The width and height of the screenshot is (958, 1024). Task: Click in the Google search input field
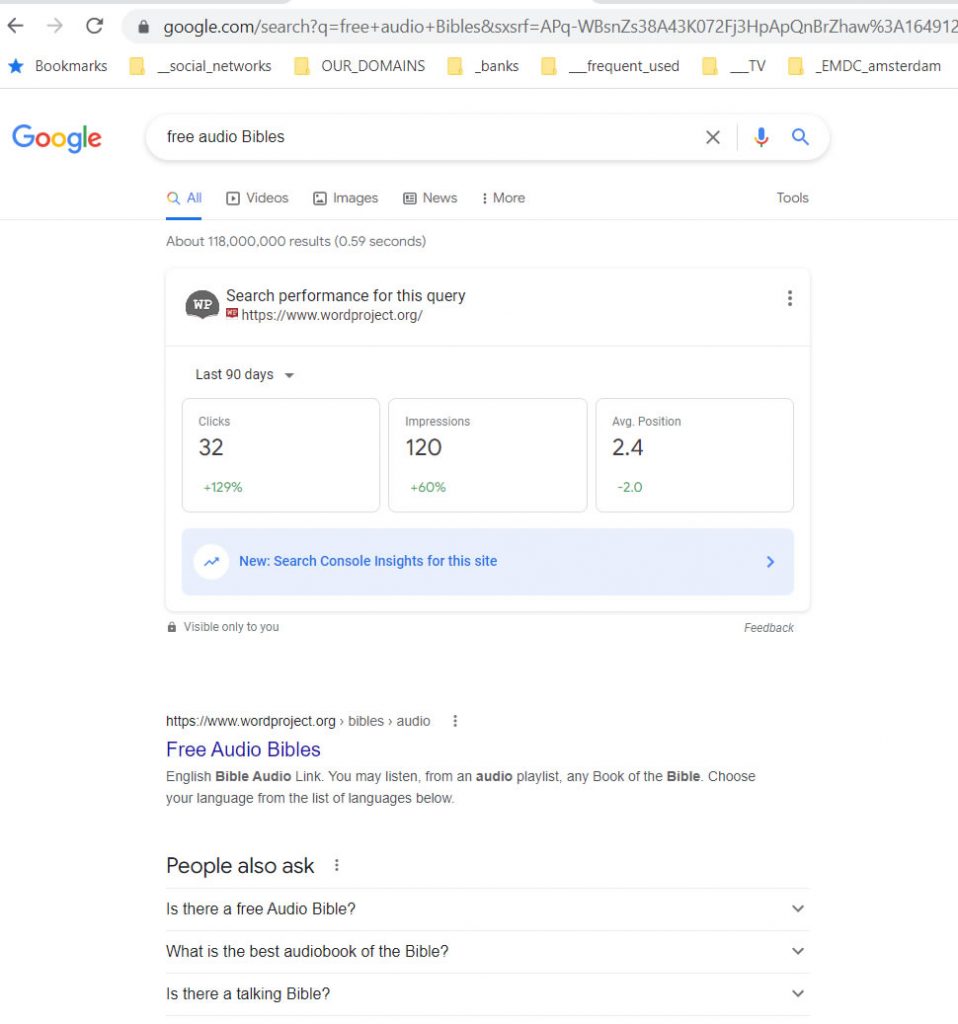point(420,137)
